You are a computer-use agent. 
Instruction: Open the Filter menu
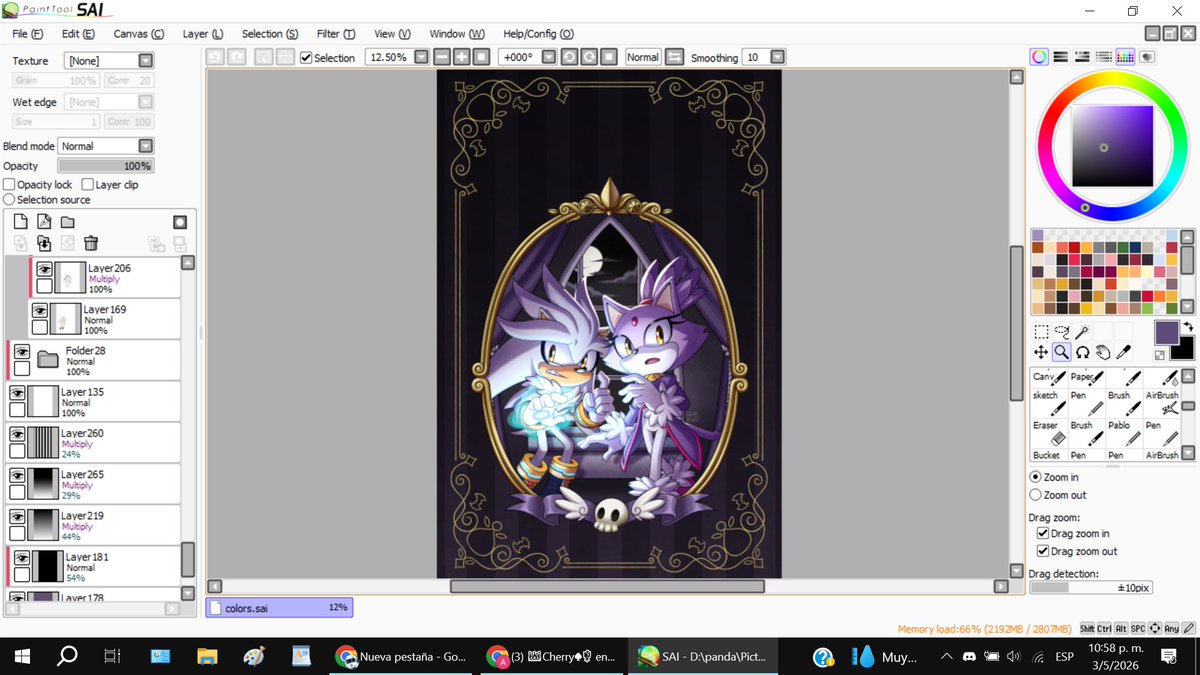[x=335, y=34]
